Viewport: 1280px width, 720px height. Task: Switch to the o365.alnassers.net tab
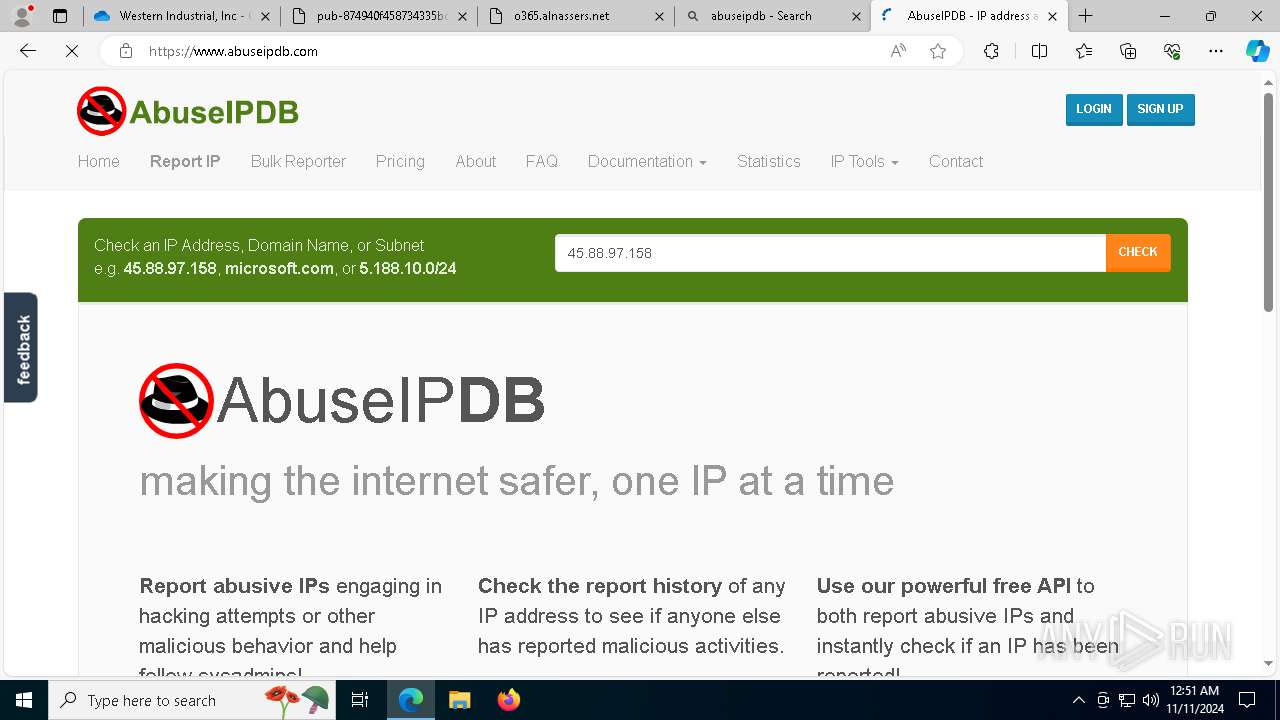(x=575, y=16)
